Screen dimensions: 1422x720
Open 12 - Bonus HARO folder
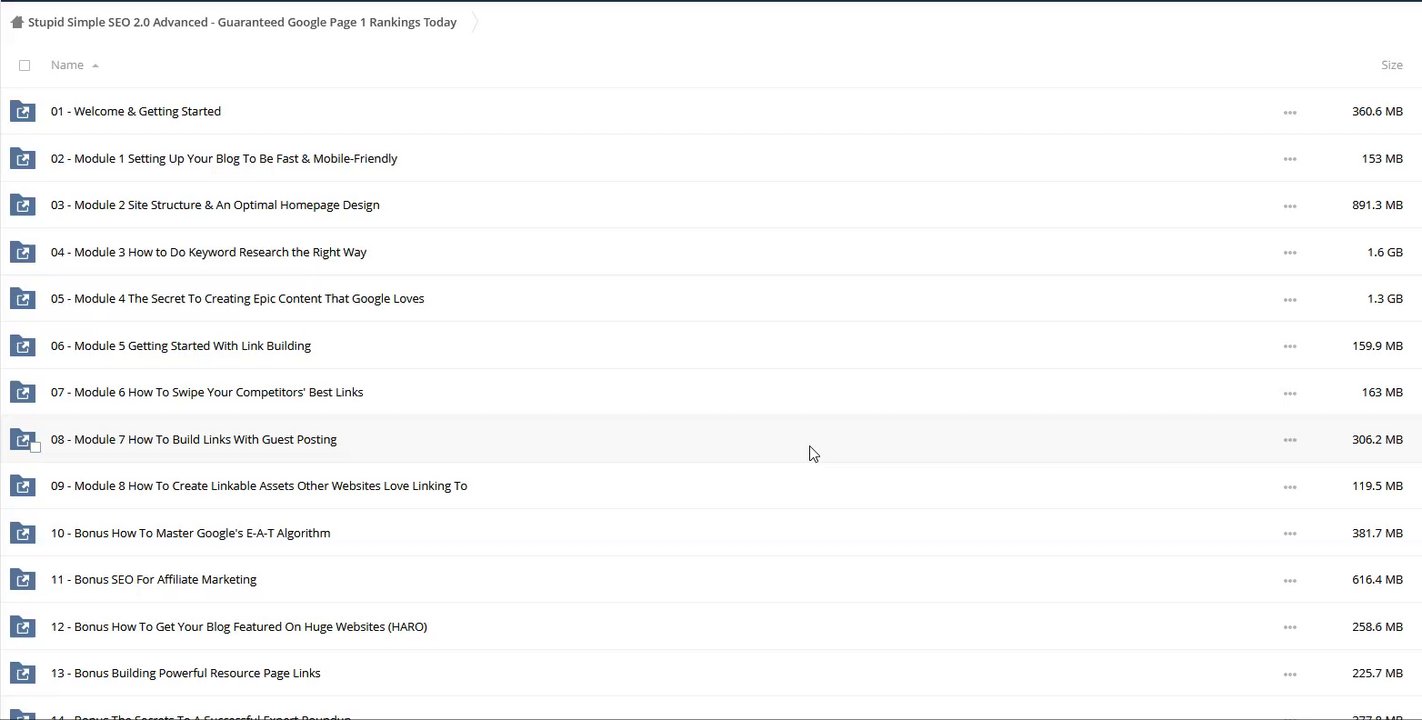click(239, 627)
